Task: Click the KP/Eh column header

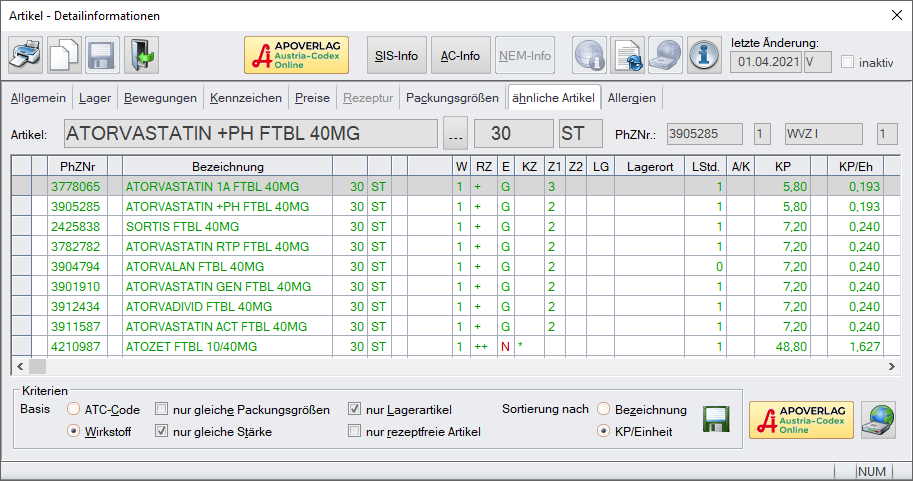Action: [x=855, y=166]
